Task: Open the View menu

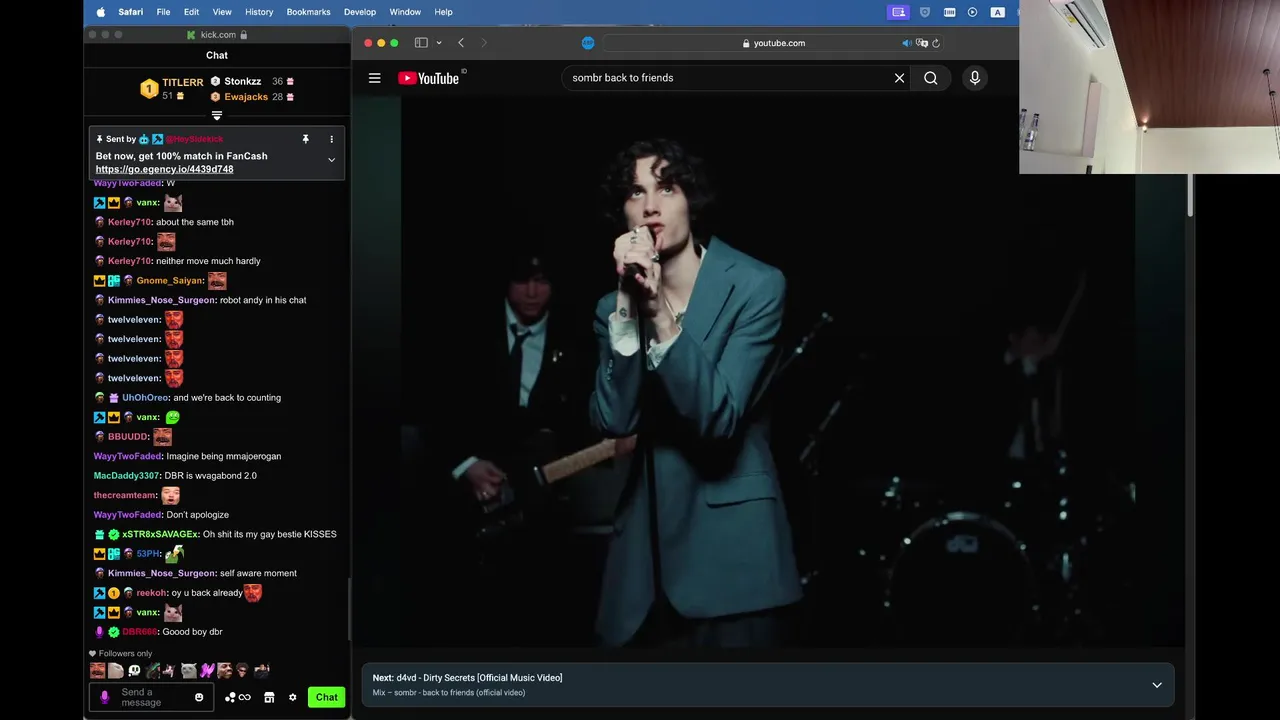Action: (x=222, y=12)
